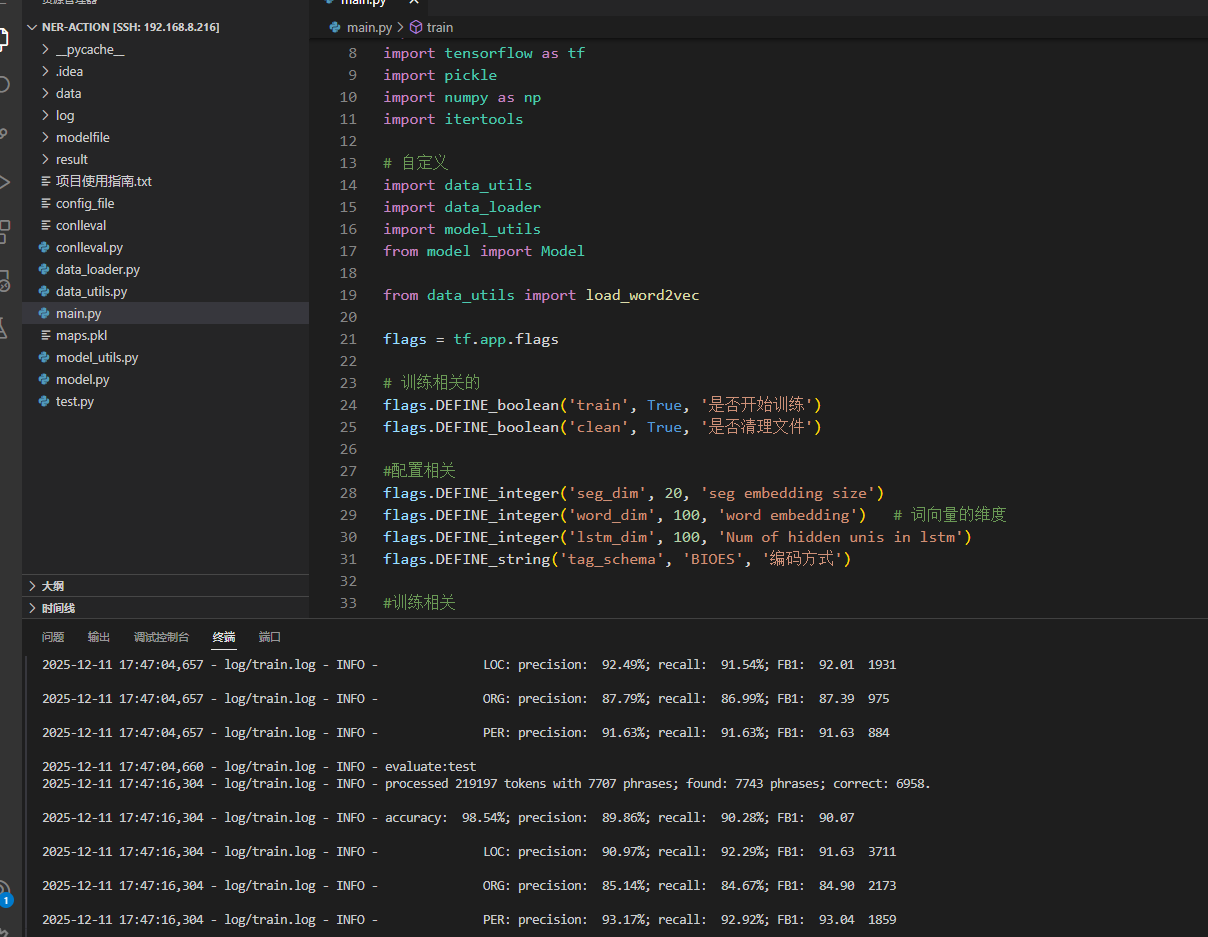The width and height of the screenshot is (1208, 937).
Task: Click terminal line 'evaluate:test'
Action: (x=259, y=767)
